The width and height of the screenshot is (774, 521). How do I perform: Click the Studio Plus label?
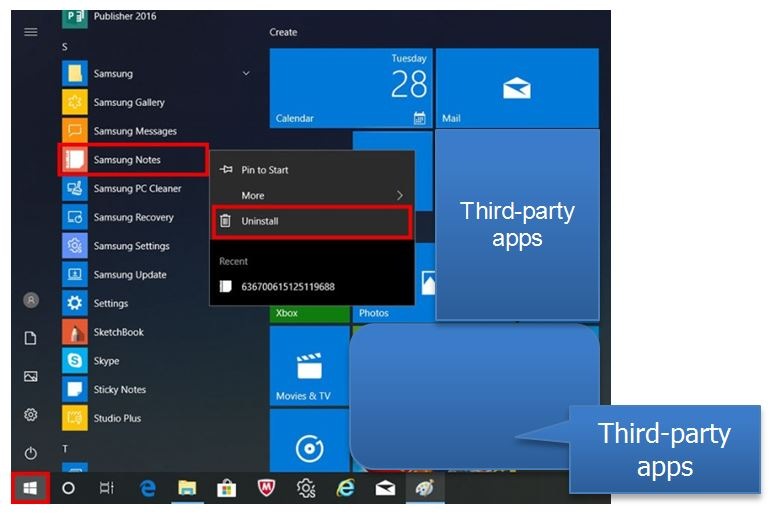pos(117,418)
